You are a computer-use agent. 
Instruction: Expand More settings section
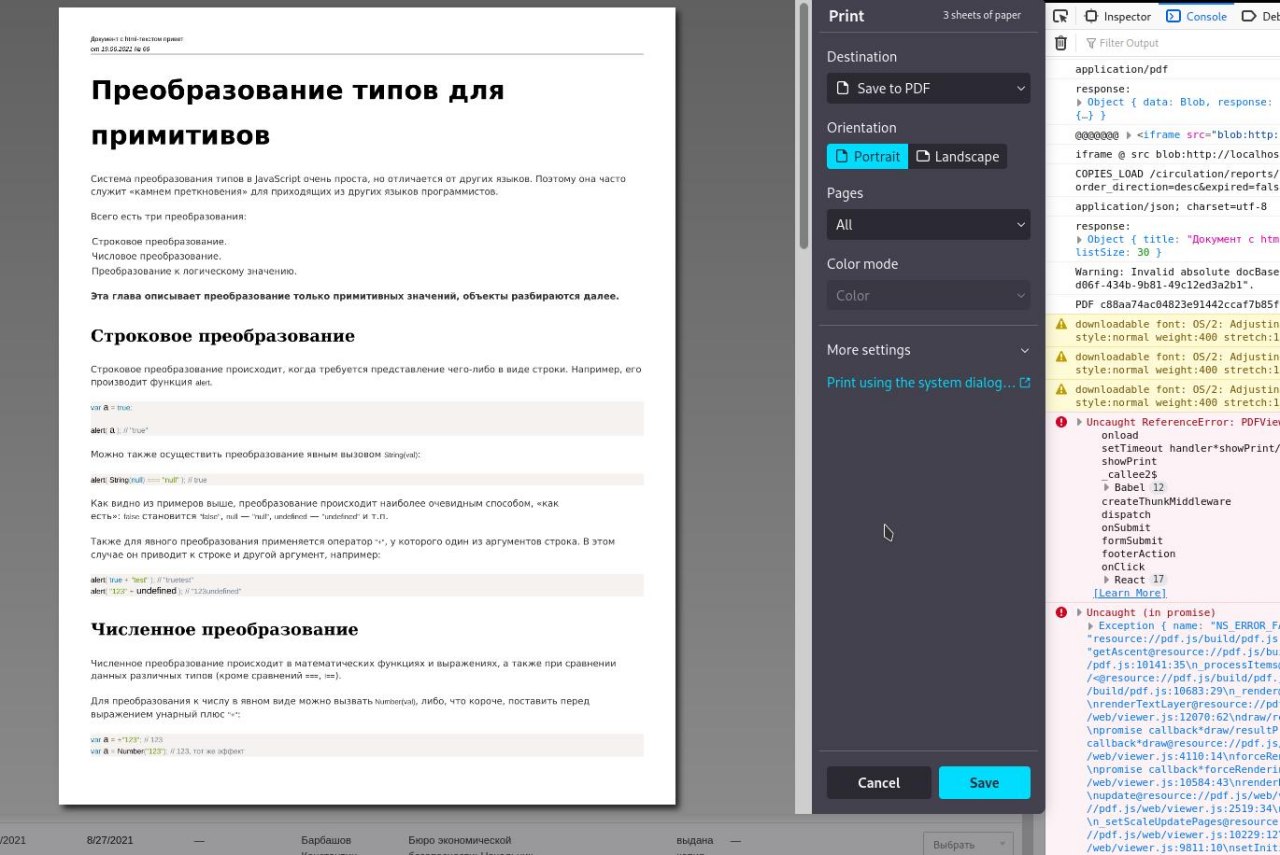[928, 350]
